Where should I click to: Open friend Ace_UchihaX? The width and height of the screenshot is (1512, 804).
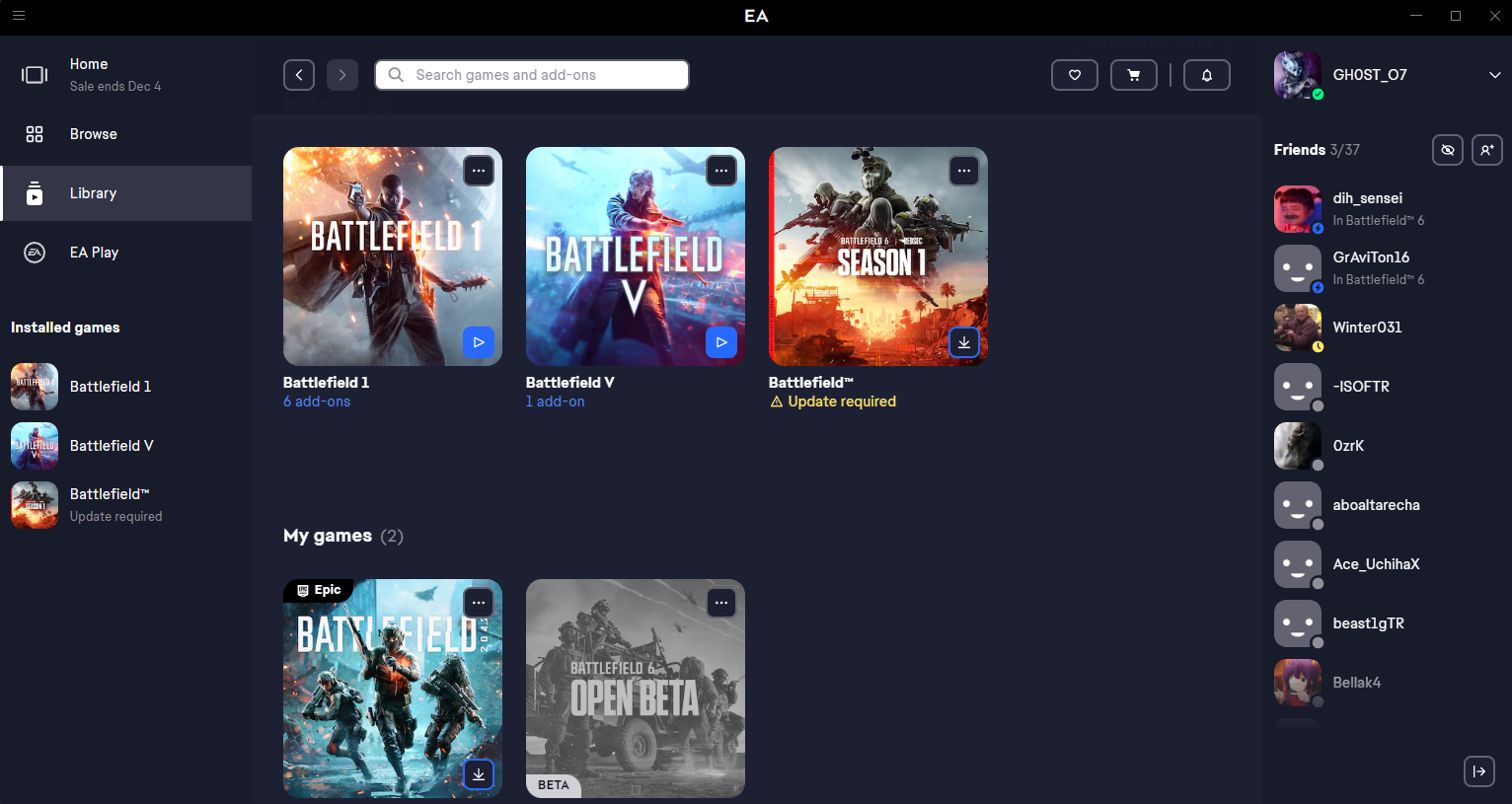(x=1387, y=564)
